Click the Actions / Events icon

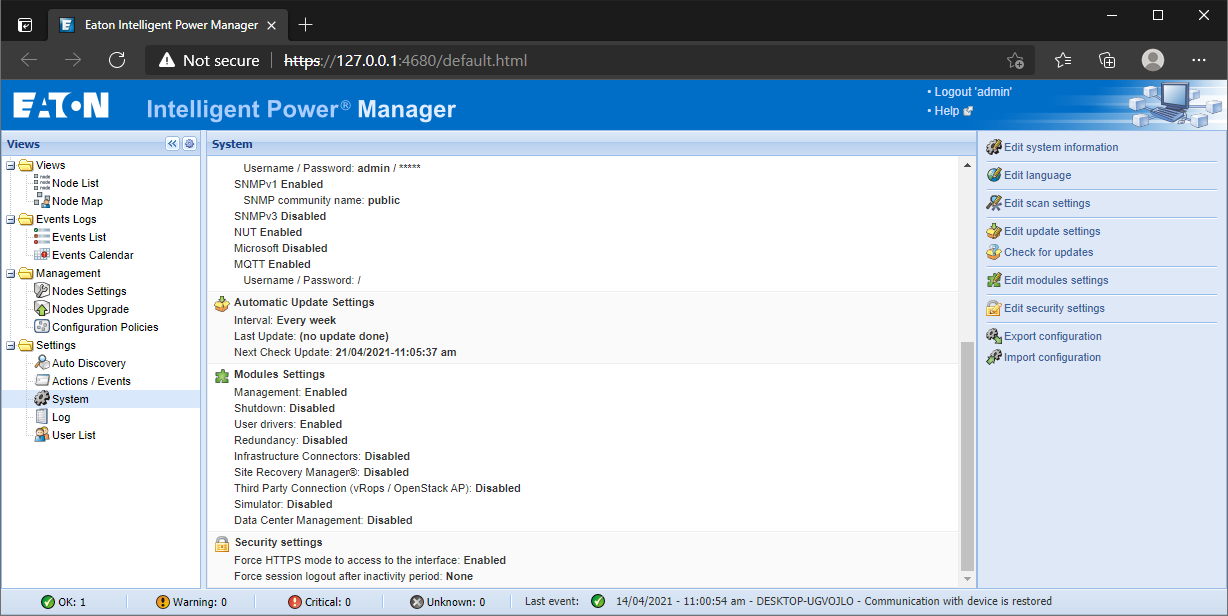[42, 381]
